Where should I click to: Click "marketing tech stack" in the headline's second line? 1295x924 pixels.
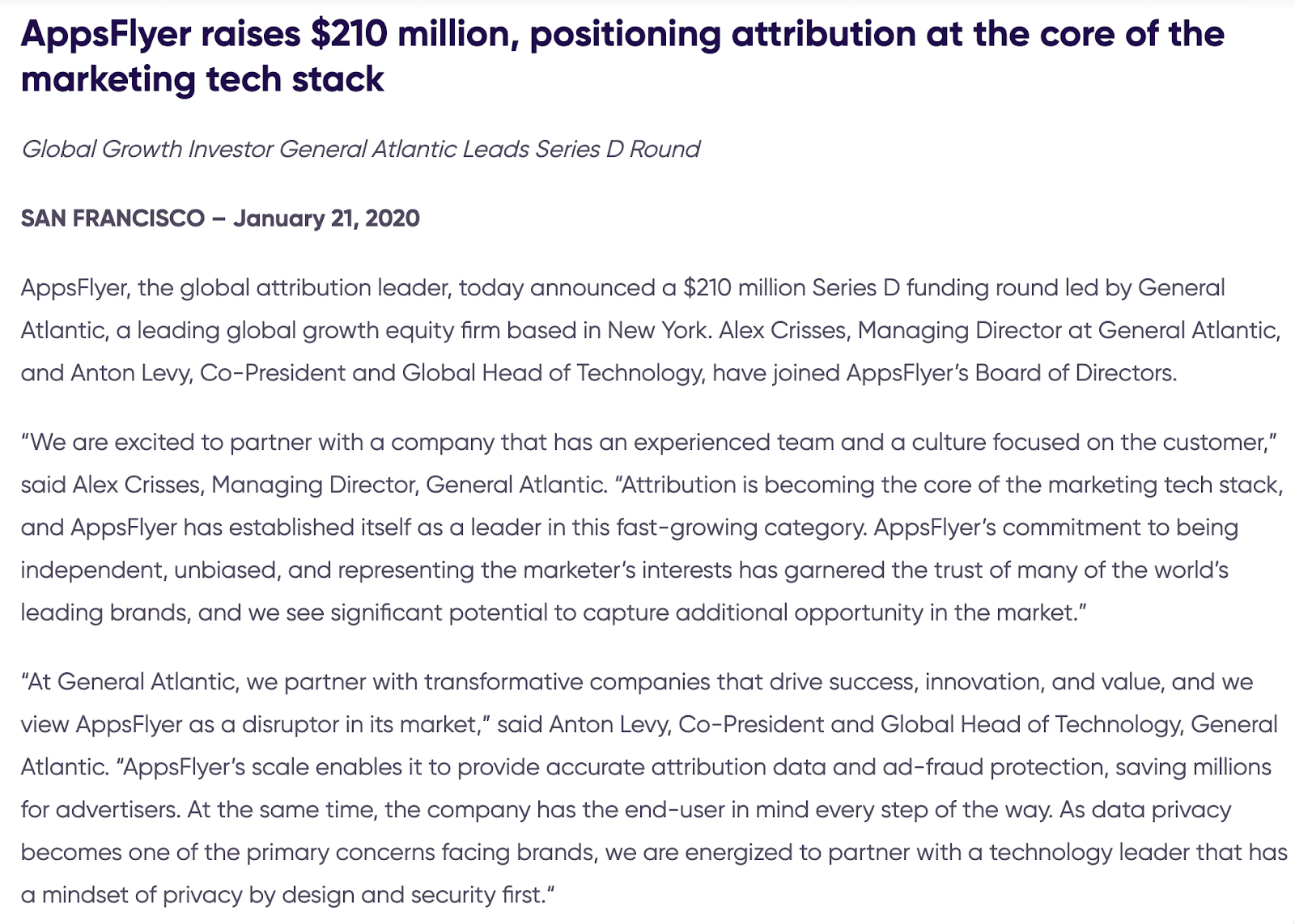coord(202,79)
